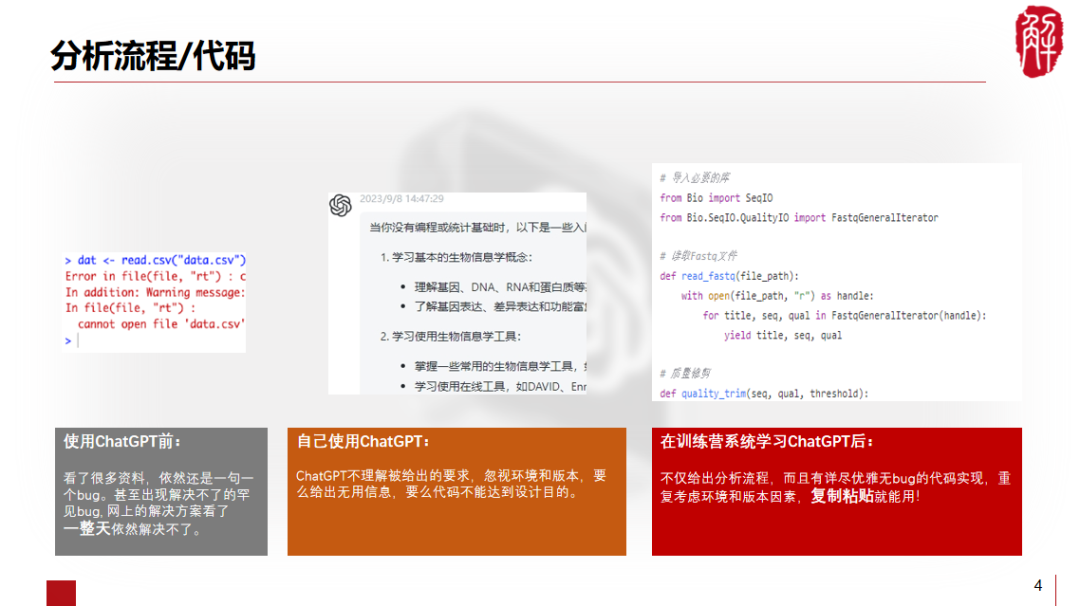Click the bold text 复制粘贴 in red box

pyautogui.click(x=842, y=496)
